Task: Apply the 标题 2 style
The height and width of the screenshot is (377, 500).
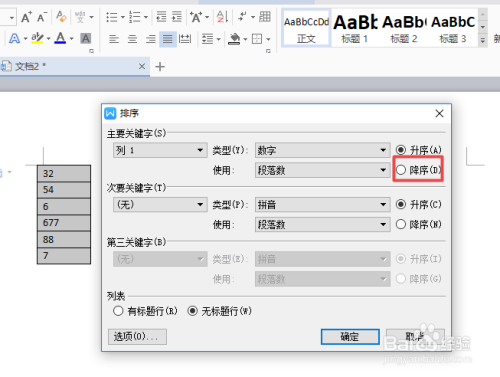Action: tap(404, 28)
